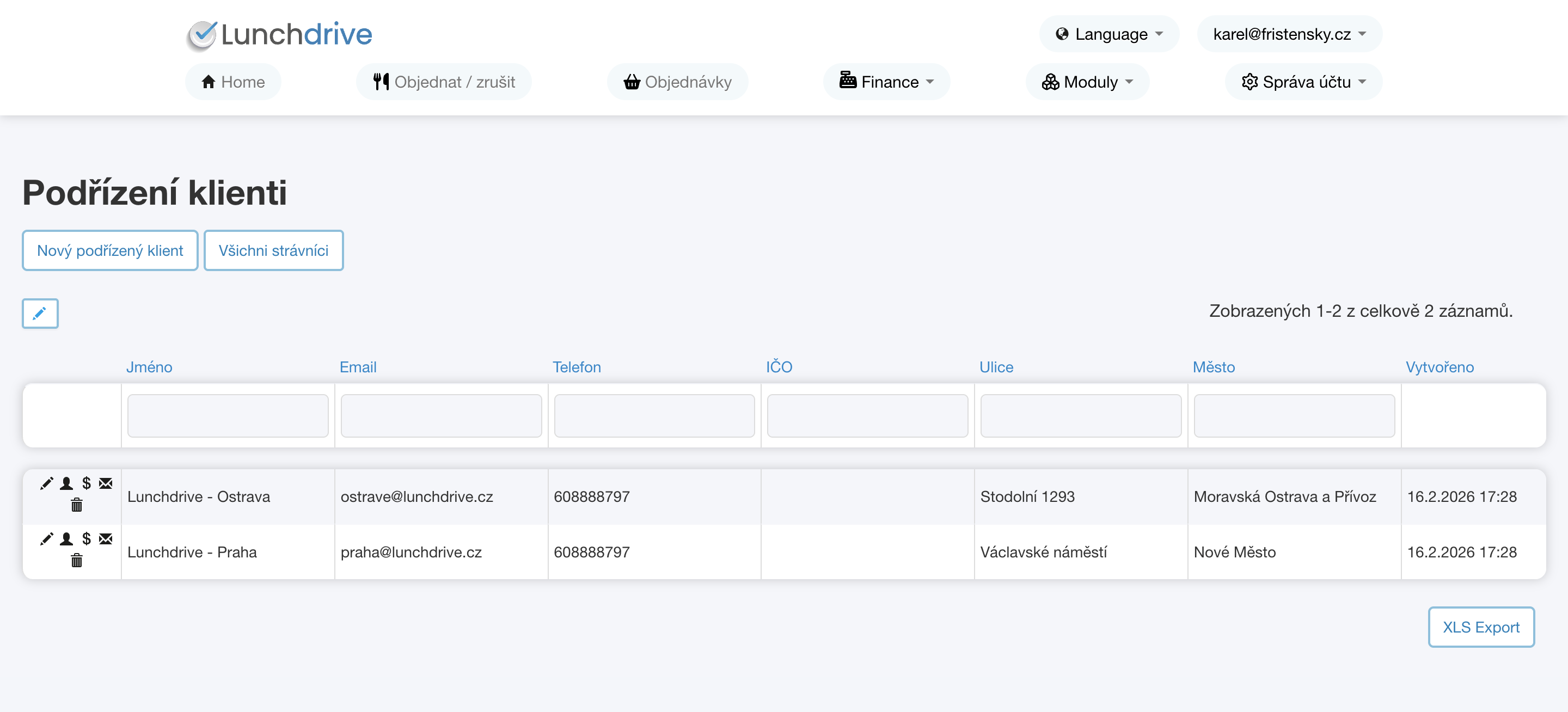Click Nový podřízený klient button
The image size is (1568, 712).
110,250
